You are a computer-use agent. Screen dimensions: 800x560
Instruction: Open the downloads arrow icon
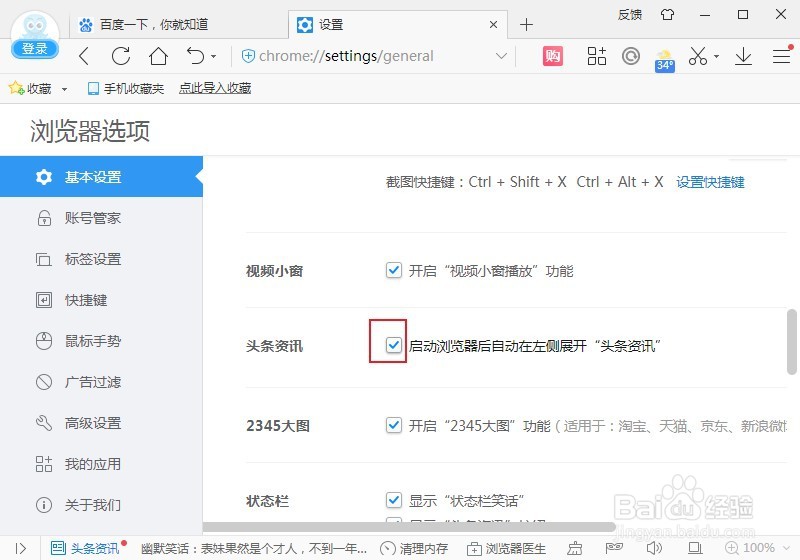[743, 56]
